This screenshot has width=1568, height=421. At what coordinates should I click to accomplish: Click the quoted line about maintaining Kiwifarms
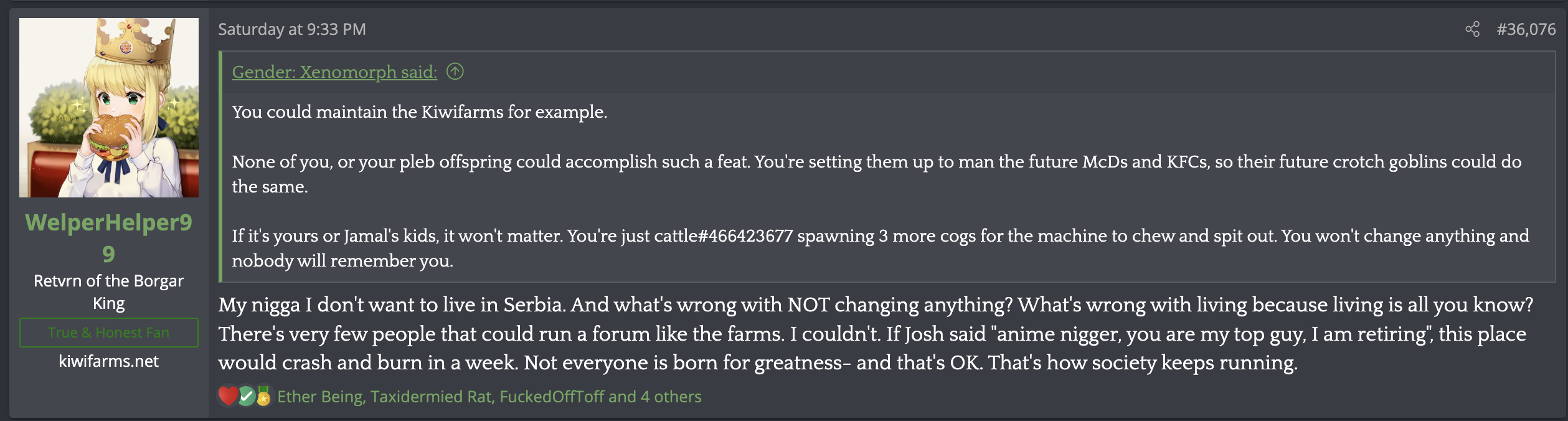419,112
